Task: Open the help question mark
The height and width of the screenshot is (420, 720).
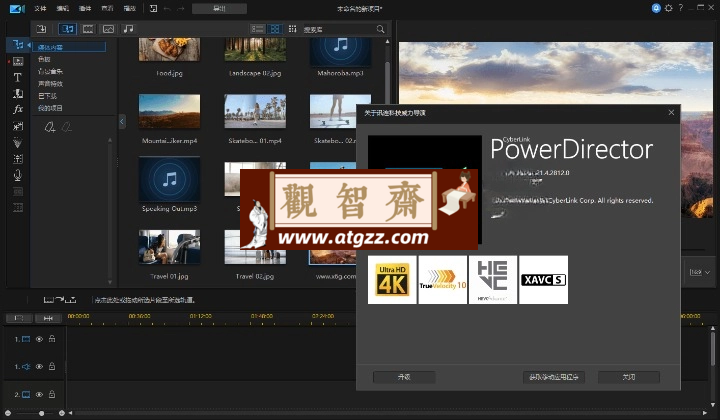Action: [681, 8]
